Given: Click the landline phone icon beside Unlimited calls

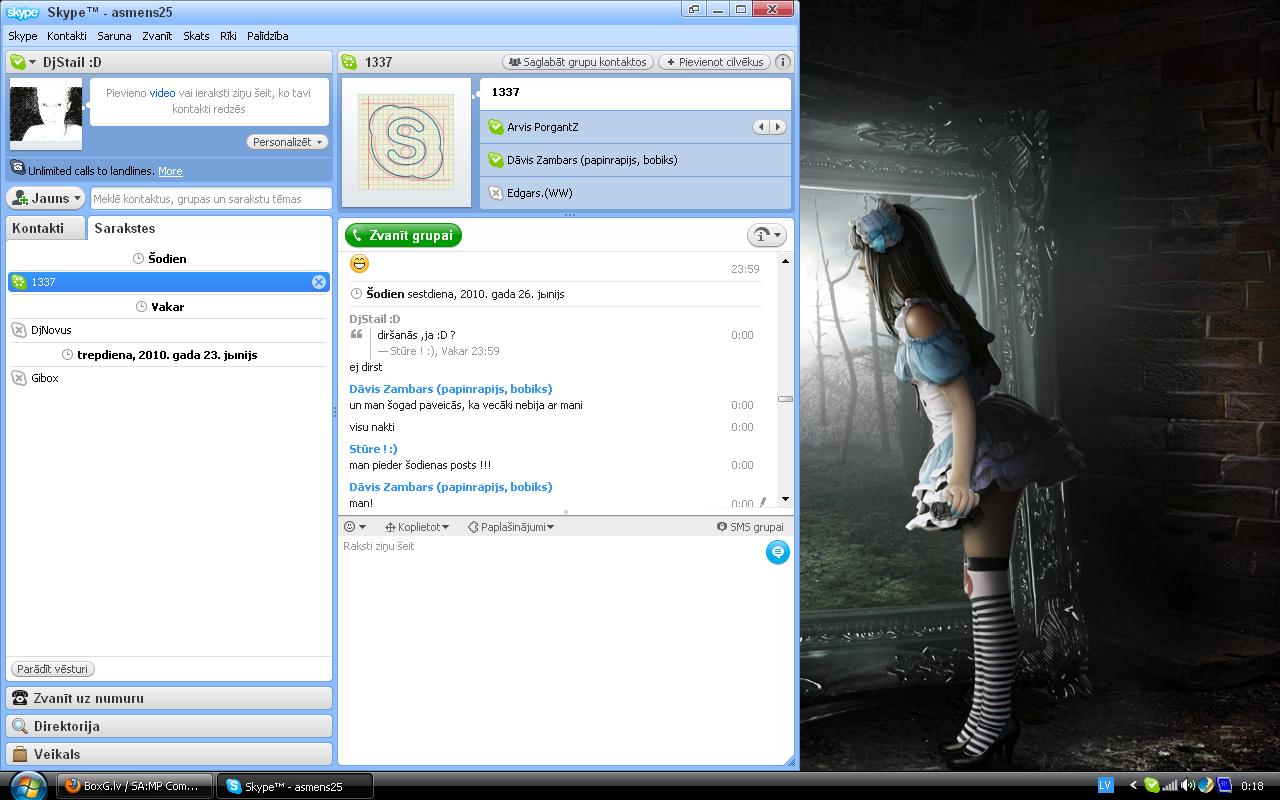Looking at the screenshot, I should point(17,169).
